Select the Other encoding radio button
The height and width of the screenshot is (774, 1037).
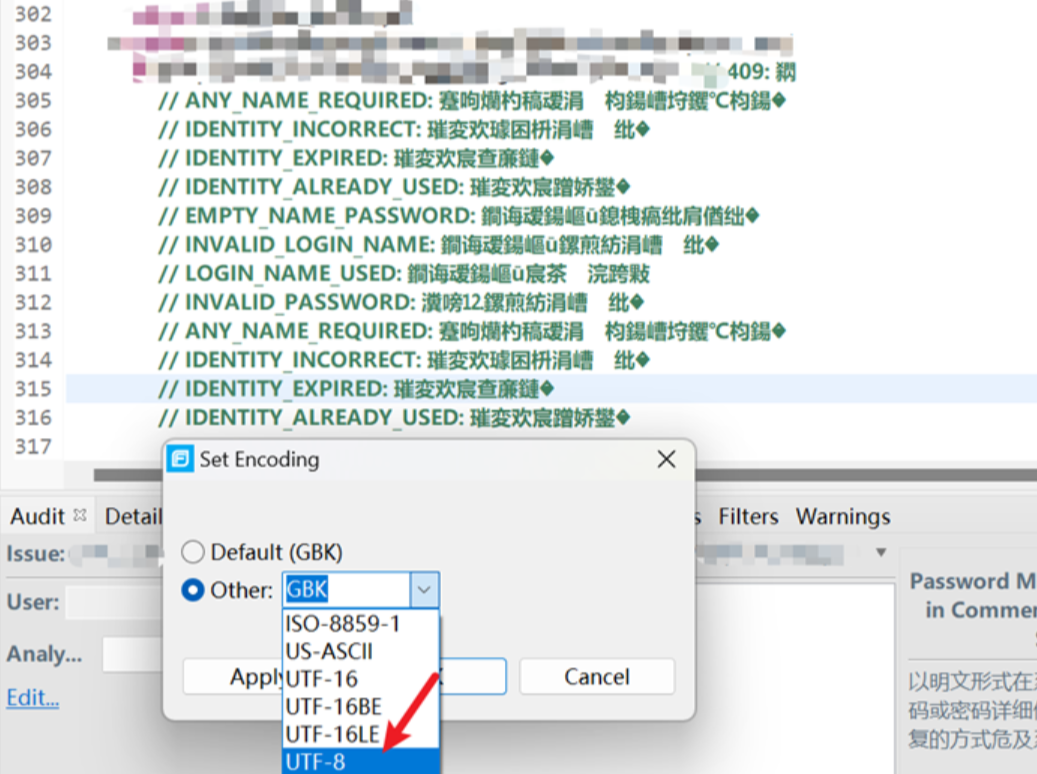(x=192, y=589)
